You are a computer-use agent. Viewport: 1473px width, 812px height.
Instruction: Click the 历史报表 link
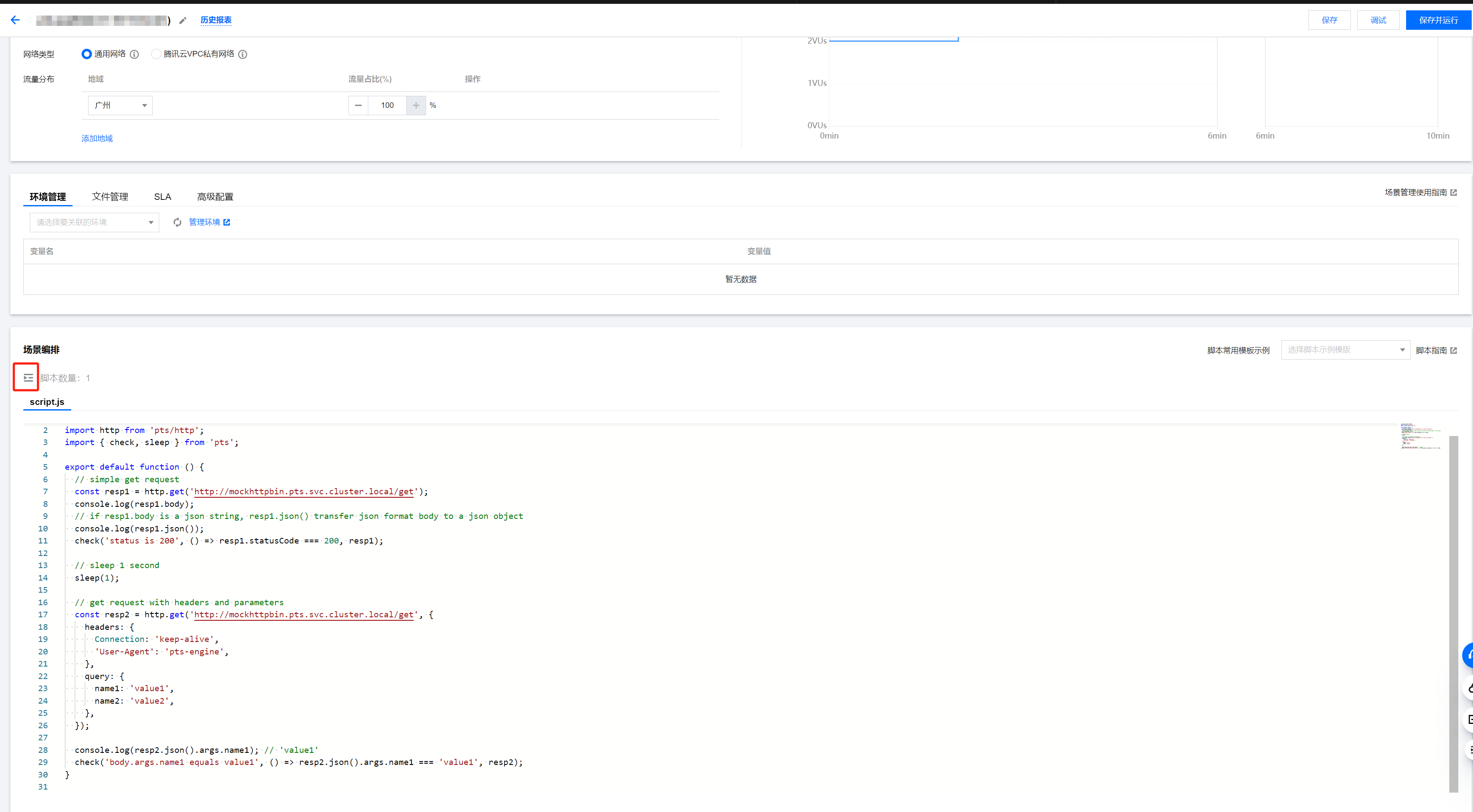click(x=215, y=20)
